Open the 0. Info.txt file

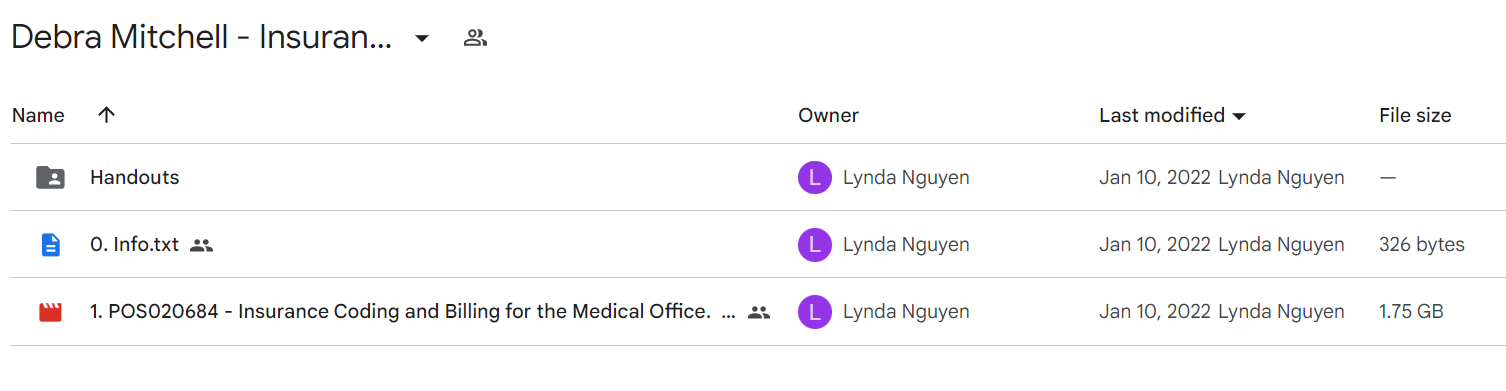pos(134,245)
